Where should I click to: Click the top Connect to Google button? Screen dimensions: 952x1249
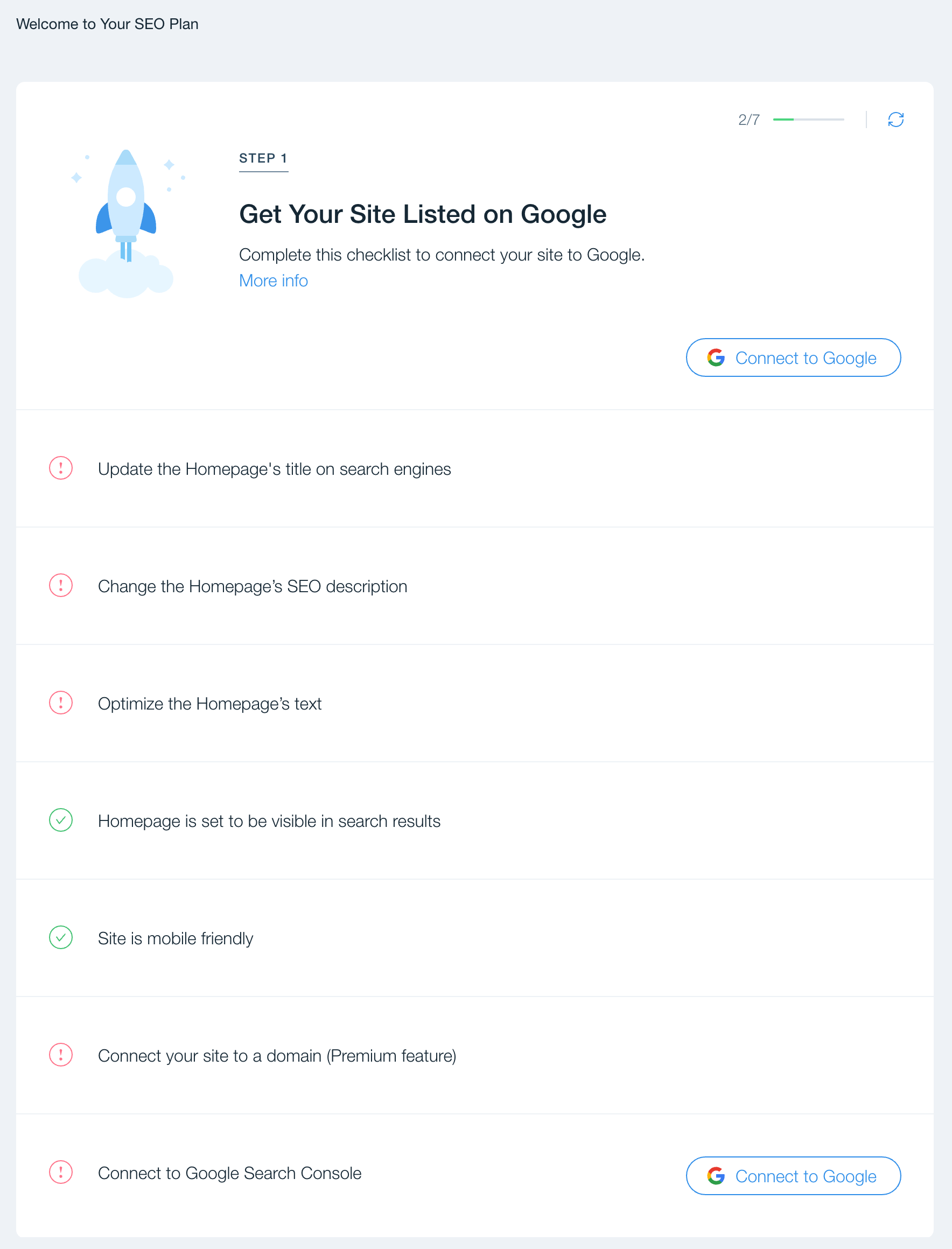tap(793, 357)
